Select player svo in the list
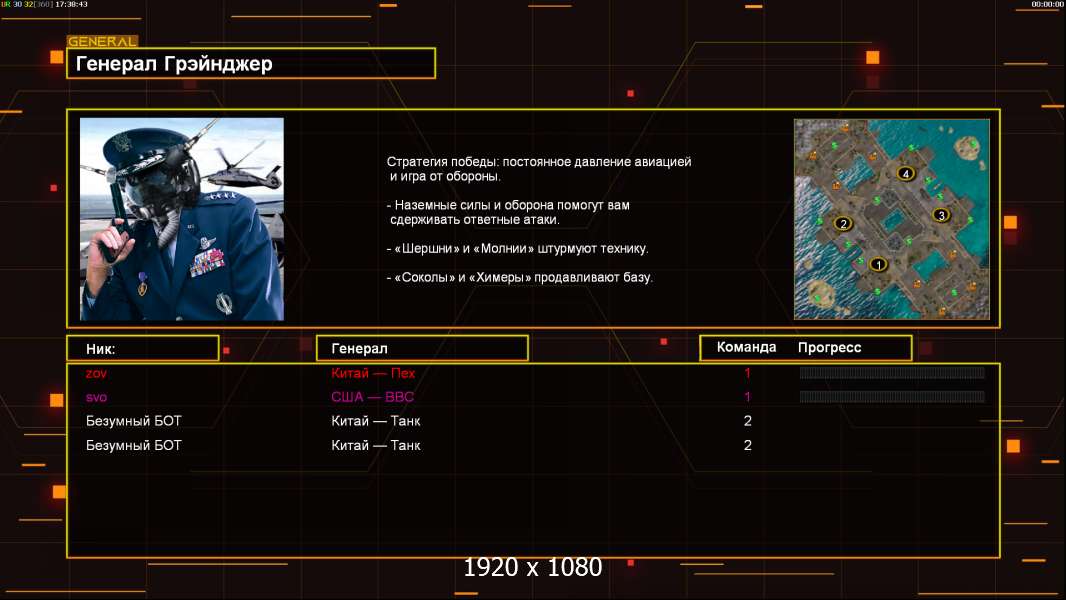1066x600 pixels. pyautogui.click(x=97, y=397)
